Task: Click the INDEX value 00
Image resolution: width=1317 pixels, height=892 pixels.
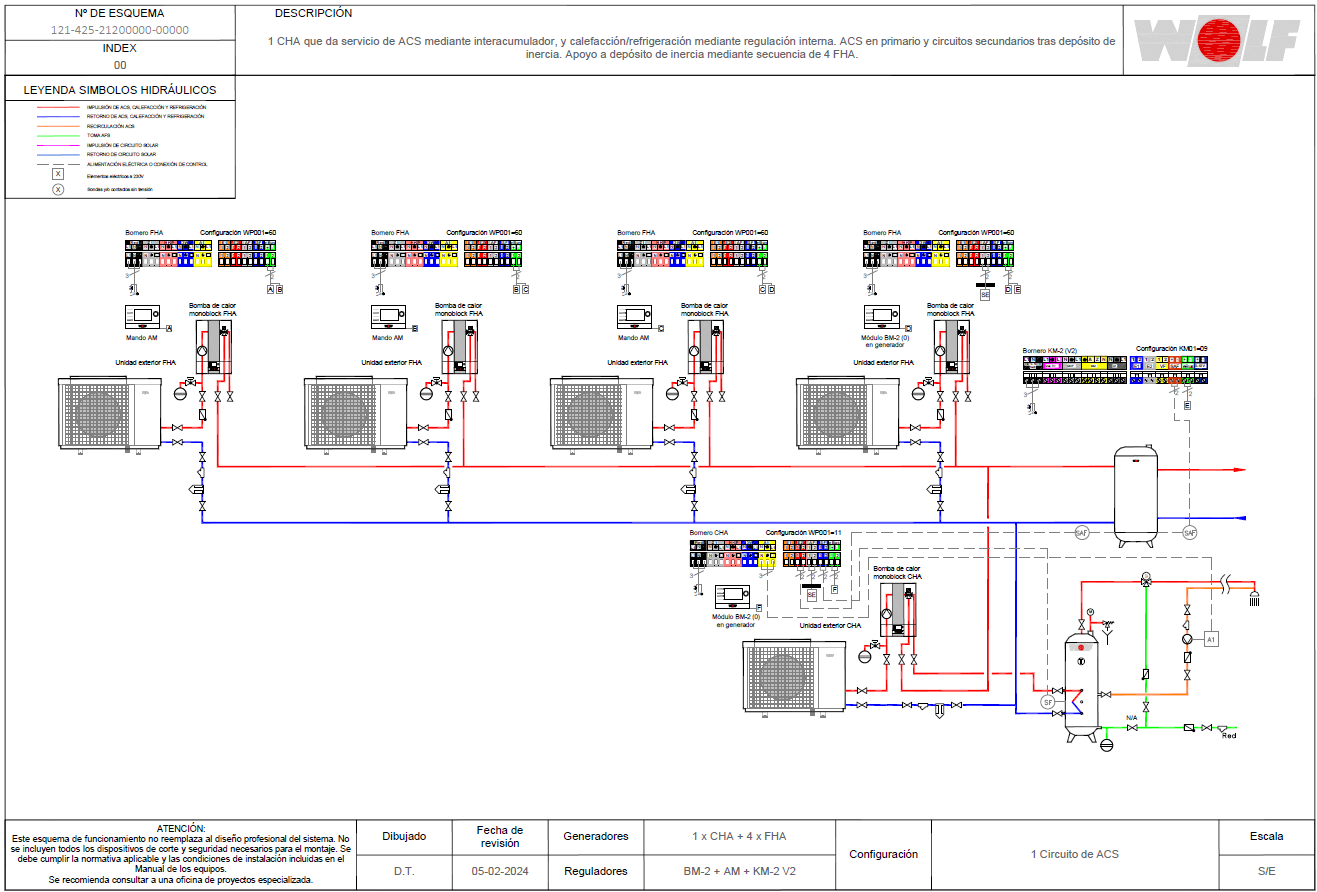Action: tap(120, 65)
